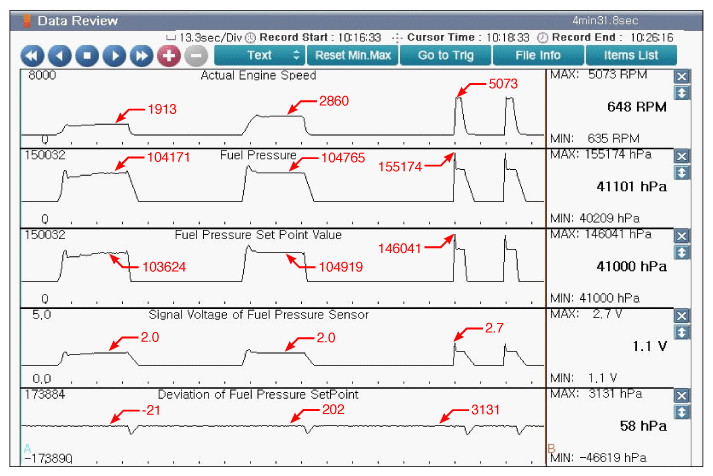Expand the Actual Engine Speed graph height

coord(682,93)
